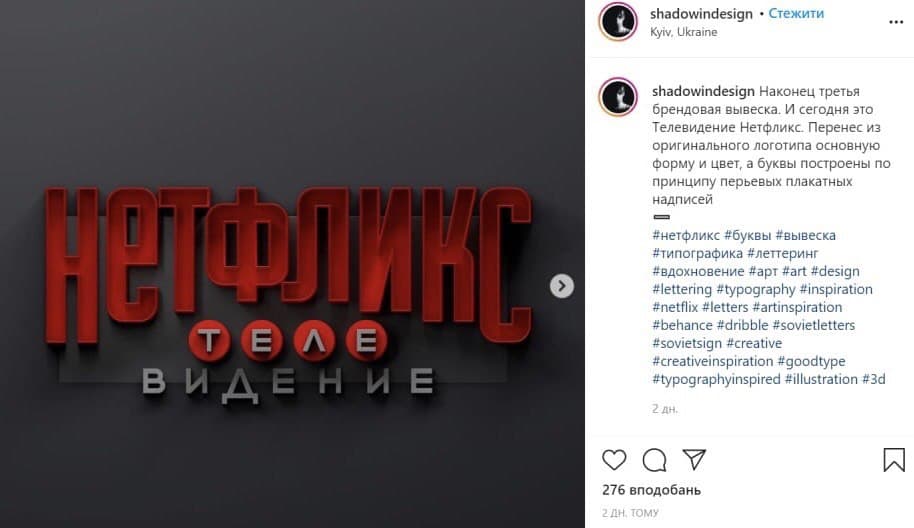Go to next image with the arrow

(x=562, y=286)
